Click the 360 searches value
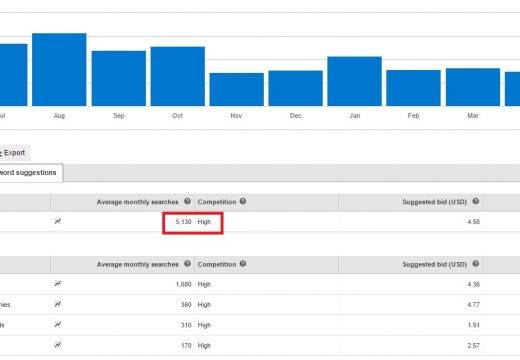Screen dimensions: 520x360 coord(186,305)
